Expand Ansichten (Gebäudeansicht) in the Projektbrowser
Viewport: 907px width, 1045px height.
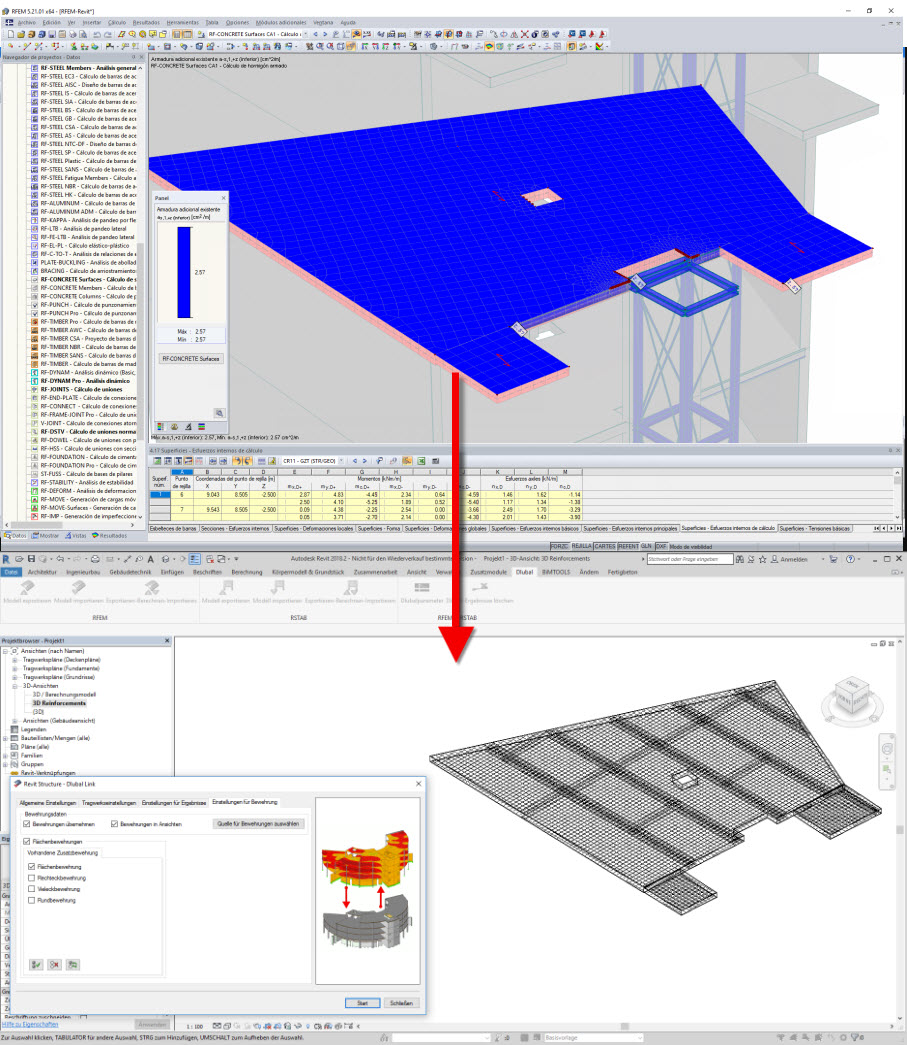(15, 719)
